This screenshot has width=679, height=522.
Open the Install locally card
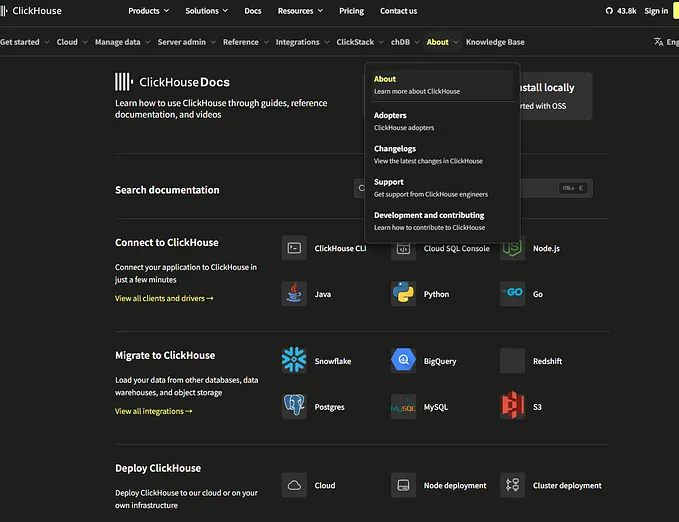coord(556,96)
